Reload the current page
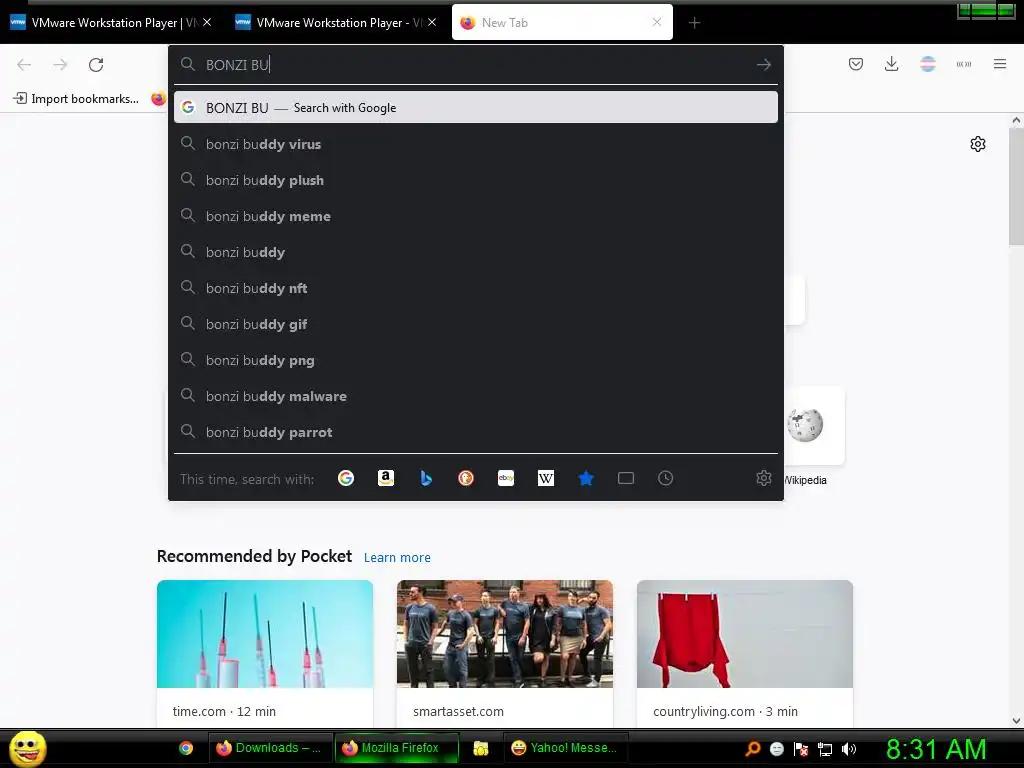The height and width of the screenshot is (768, 1024). pyautogui.click(x=96, y=65)
